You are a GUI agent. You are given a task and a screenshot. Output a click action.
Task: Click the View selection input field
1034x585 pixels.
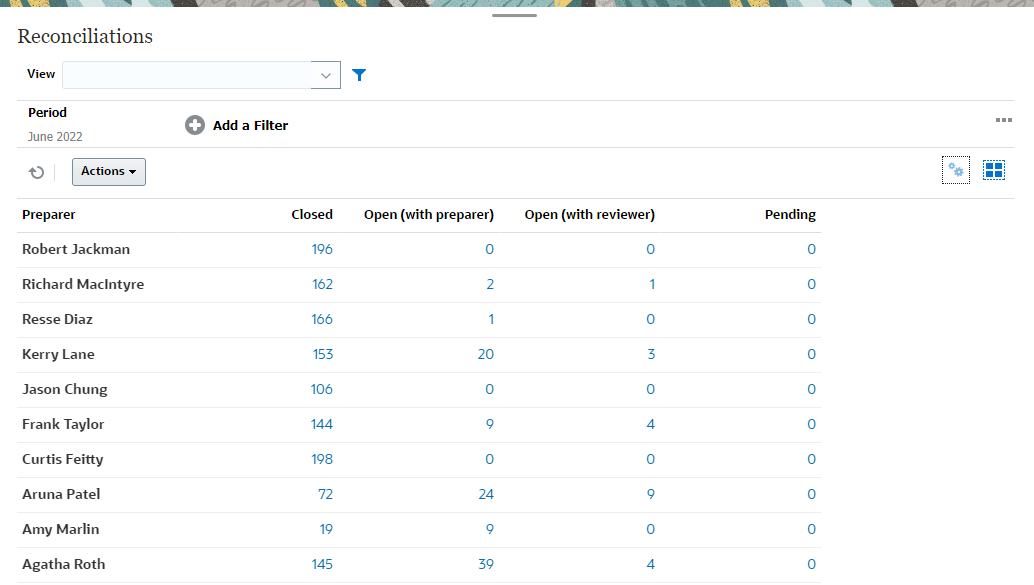pos(186,75)
